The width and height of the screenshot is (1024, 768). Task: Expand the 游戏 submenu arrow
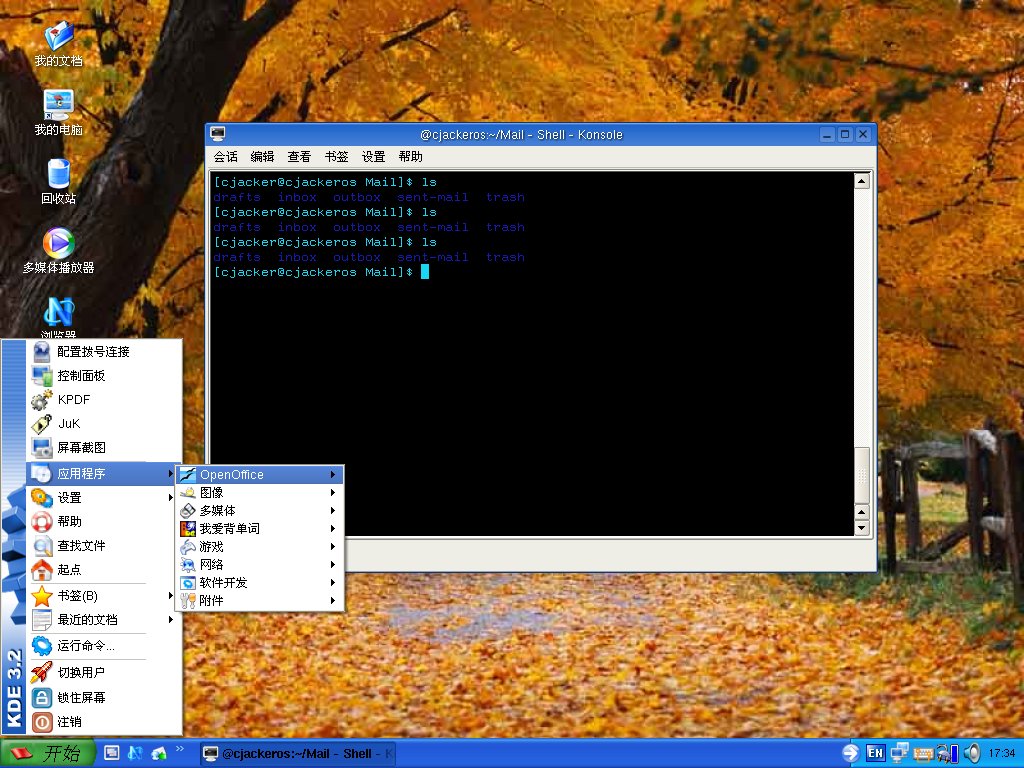[332, 547]
